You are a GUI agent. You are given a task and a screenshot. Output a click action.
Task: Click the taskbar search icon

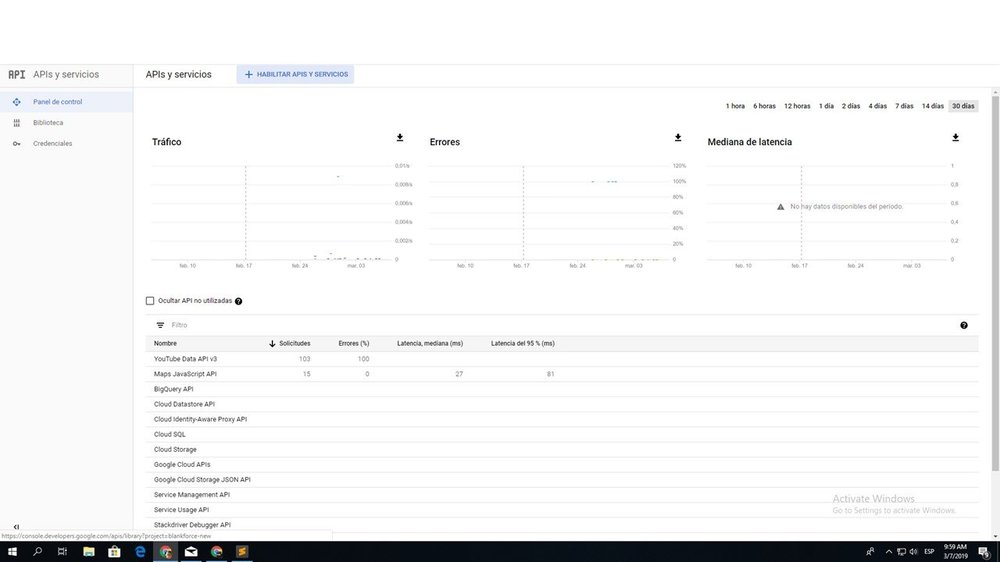point(37,552)
